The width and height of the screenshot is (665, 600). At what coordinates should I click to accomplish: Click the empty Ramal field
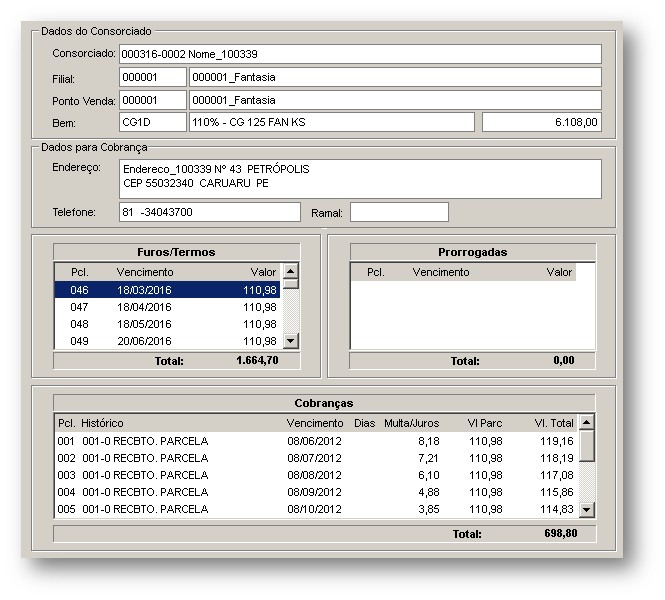pos(399,212)
